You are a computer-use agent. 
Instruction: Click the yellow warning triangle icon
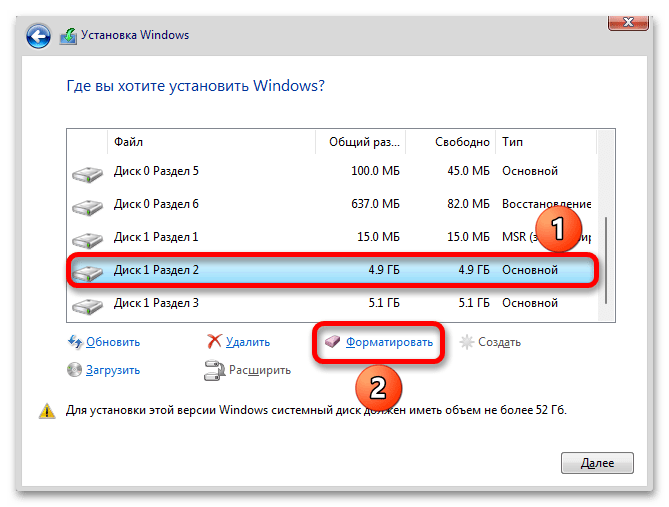[x=47, y=411]
